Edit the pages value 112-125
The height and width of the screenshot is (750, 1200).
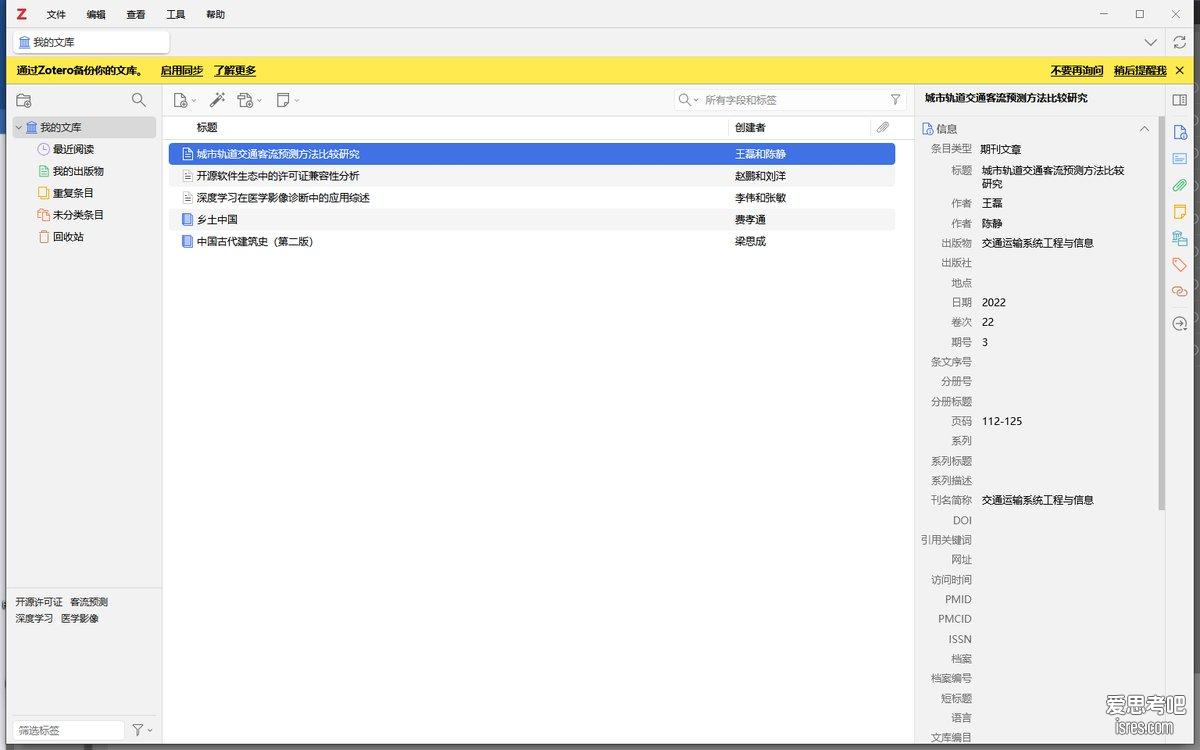coord(1002,421)
